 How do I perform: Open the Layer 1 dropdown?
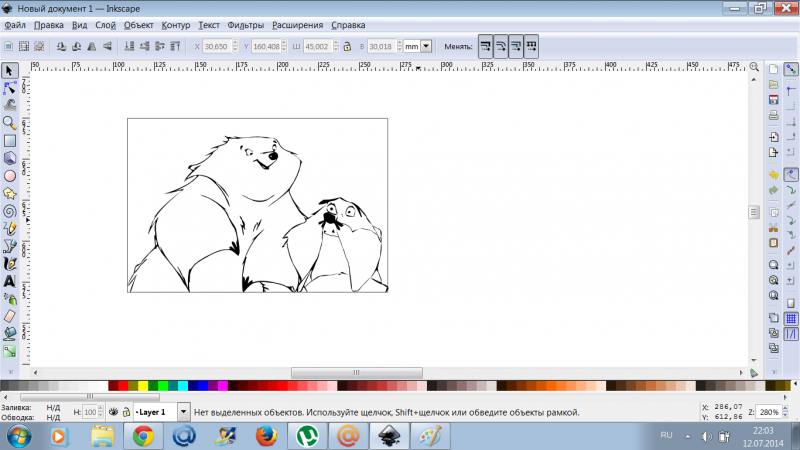(183, 412)
